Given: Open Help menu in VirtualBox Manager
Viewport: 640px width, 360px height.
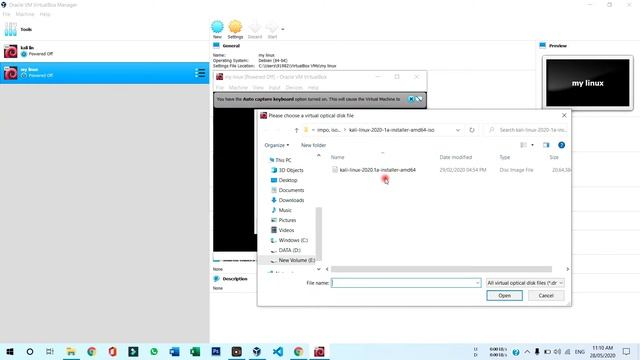Looking at the screenshot, I should pos(45,14).
